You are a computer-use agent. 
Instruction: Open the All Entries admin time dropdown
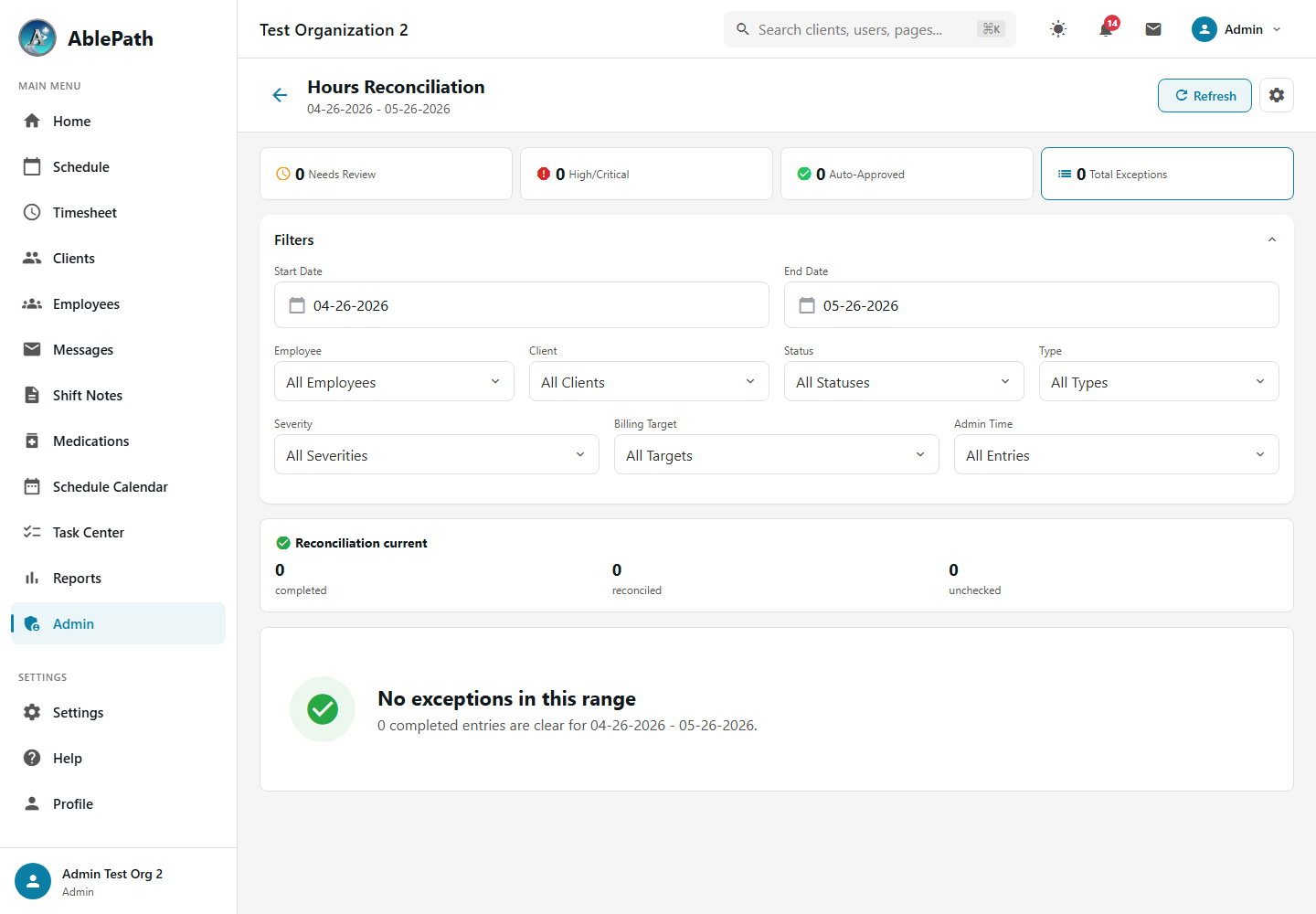coord(1117,454)
